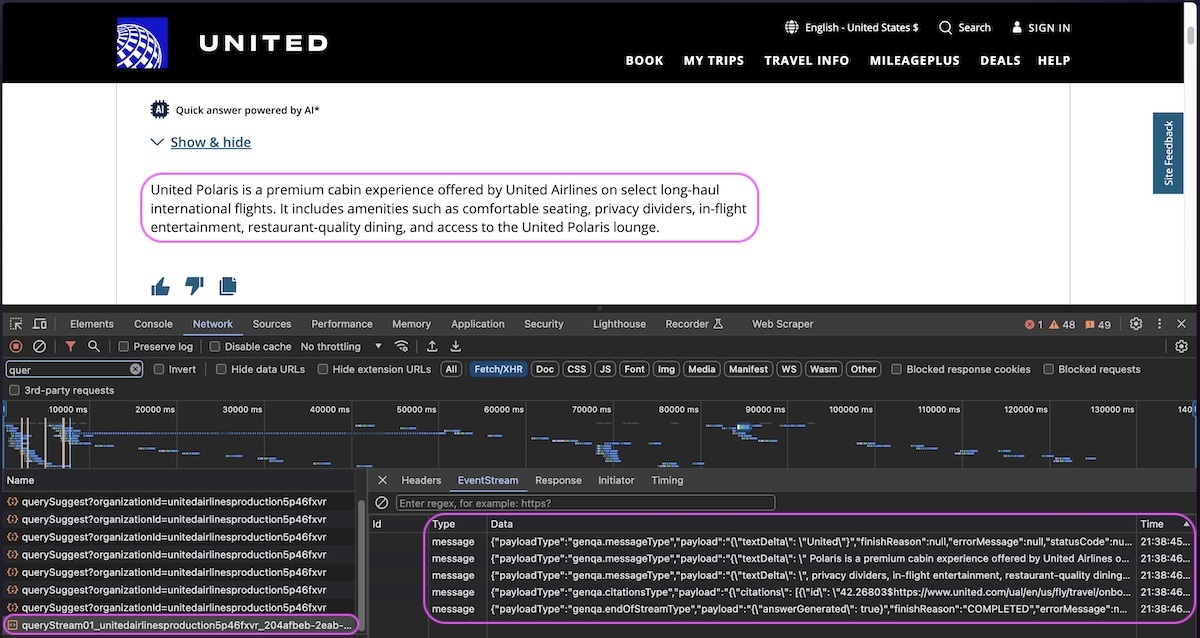The height and width of the screenshot is (638, 1200).
Task: Enable the Preserve log checkbox
Action: point(124,346)
